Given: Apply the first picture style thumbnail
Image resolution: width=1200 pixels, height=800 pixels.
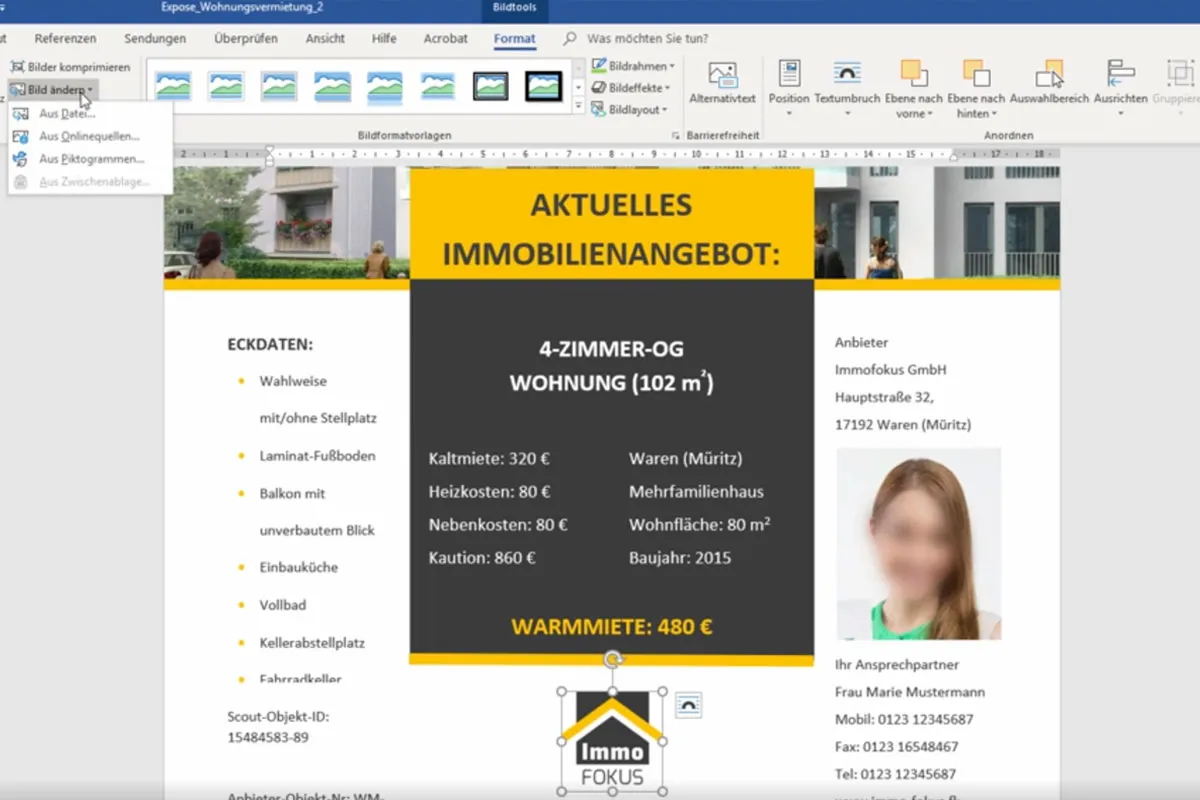Looking at the screenshot, I should click(x=173, y=86).
